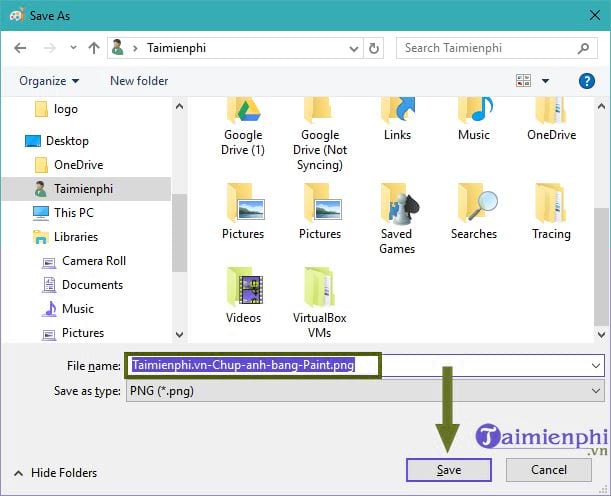Click the Save button

[449, 470]
